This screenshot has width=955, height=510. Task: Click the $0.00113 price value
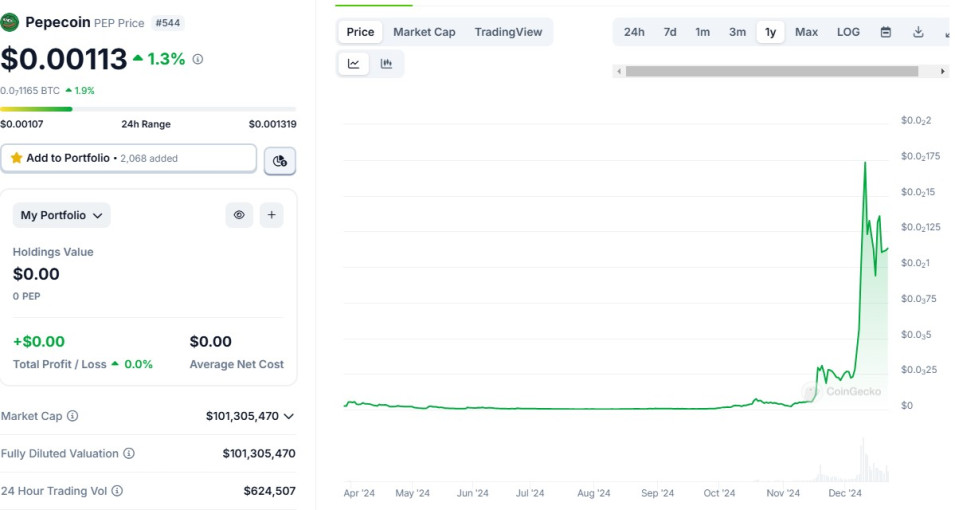[64, 59]
